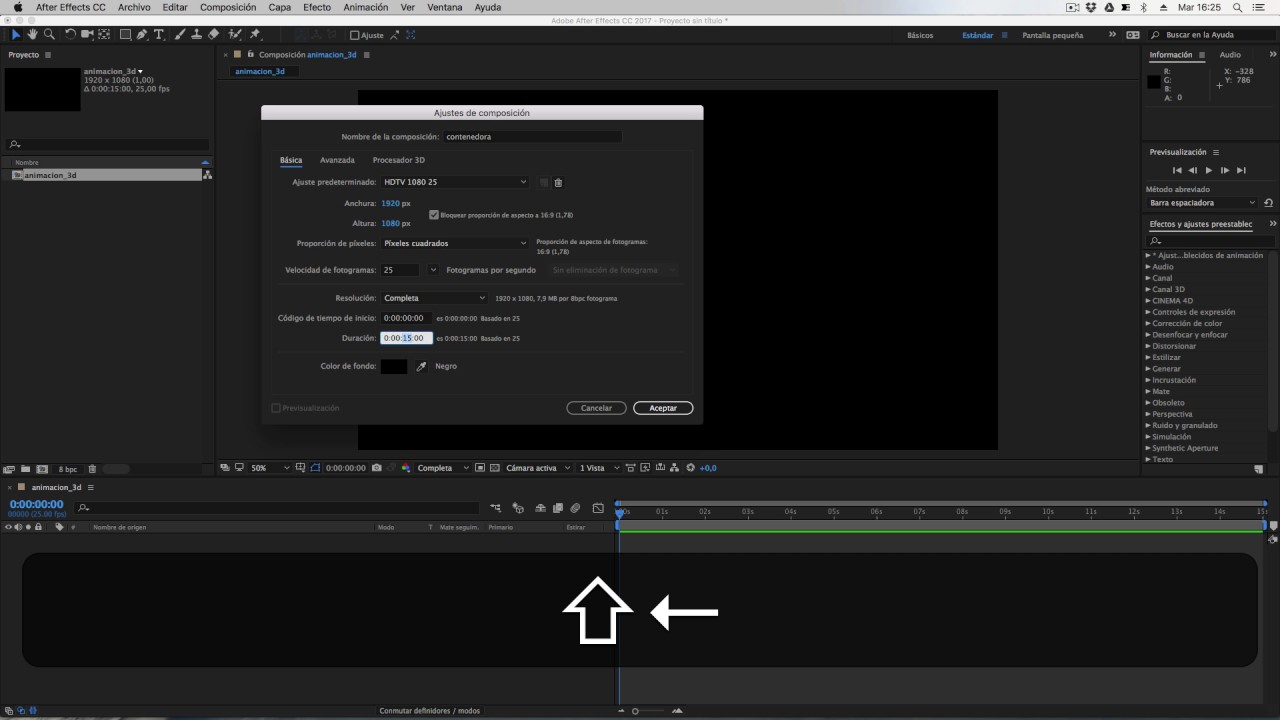1280x720 pixels.
Task: Open the Píxeles cuadrados dropdown
Action: [x=455, y=243]
